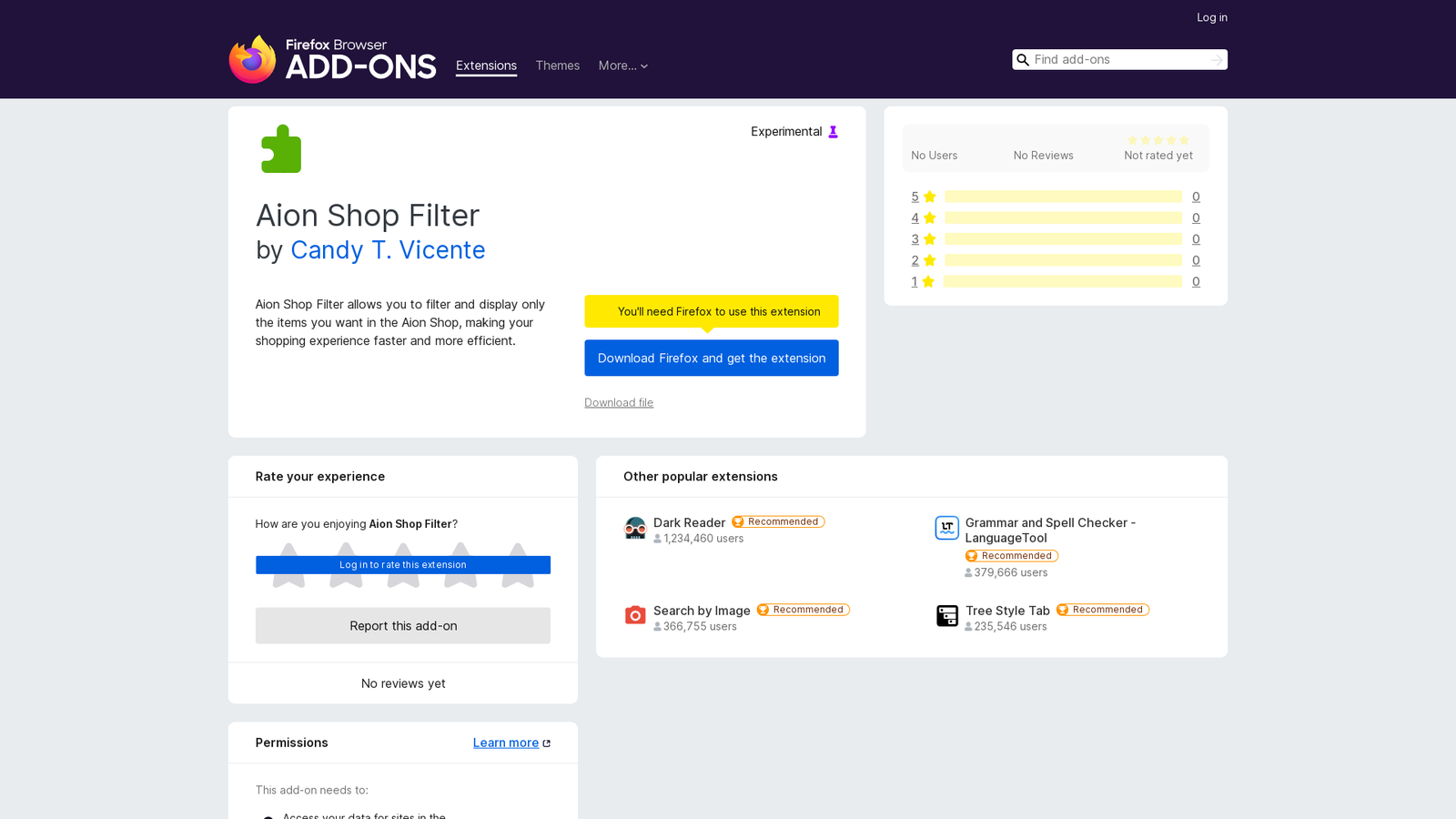Click the Aion Shop Filter title
Image resolution: width=1456 pixels, height=819 pixels.
368,216
